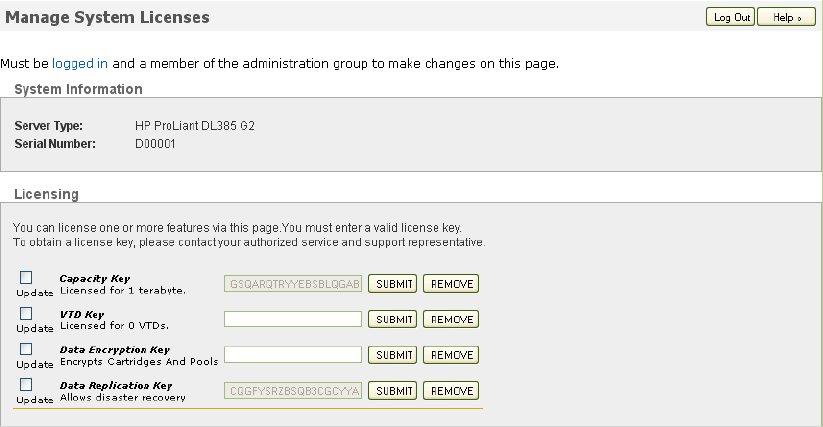Click the Capacity Key input field
The image size is (823, 427).
tap(292, 284)
